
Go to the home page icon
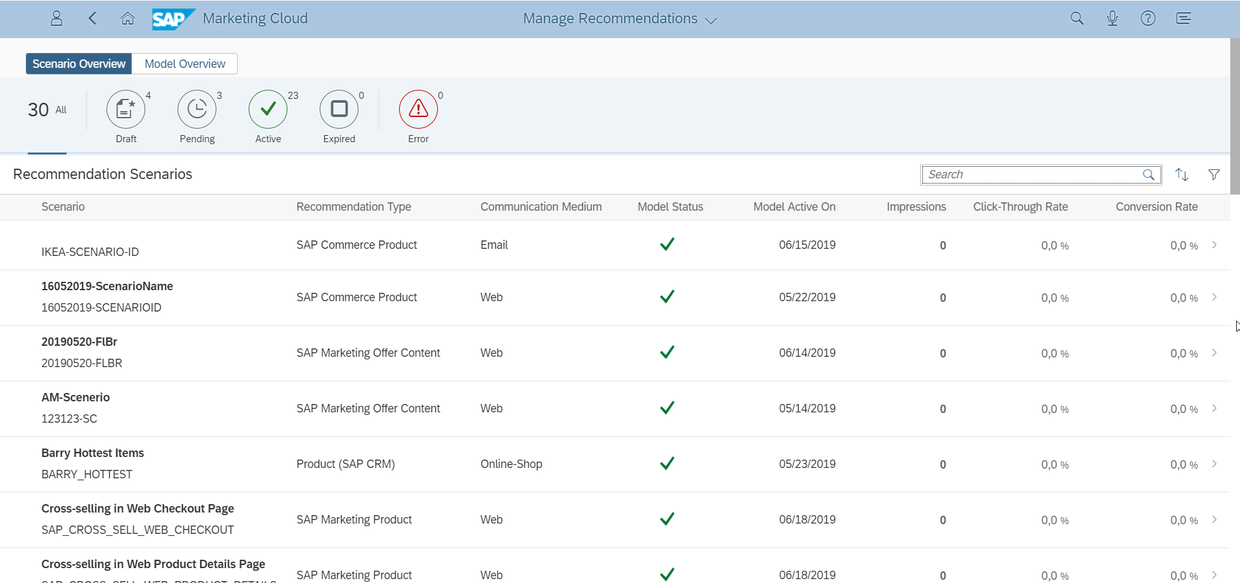point(127,18)
